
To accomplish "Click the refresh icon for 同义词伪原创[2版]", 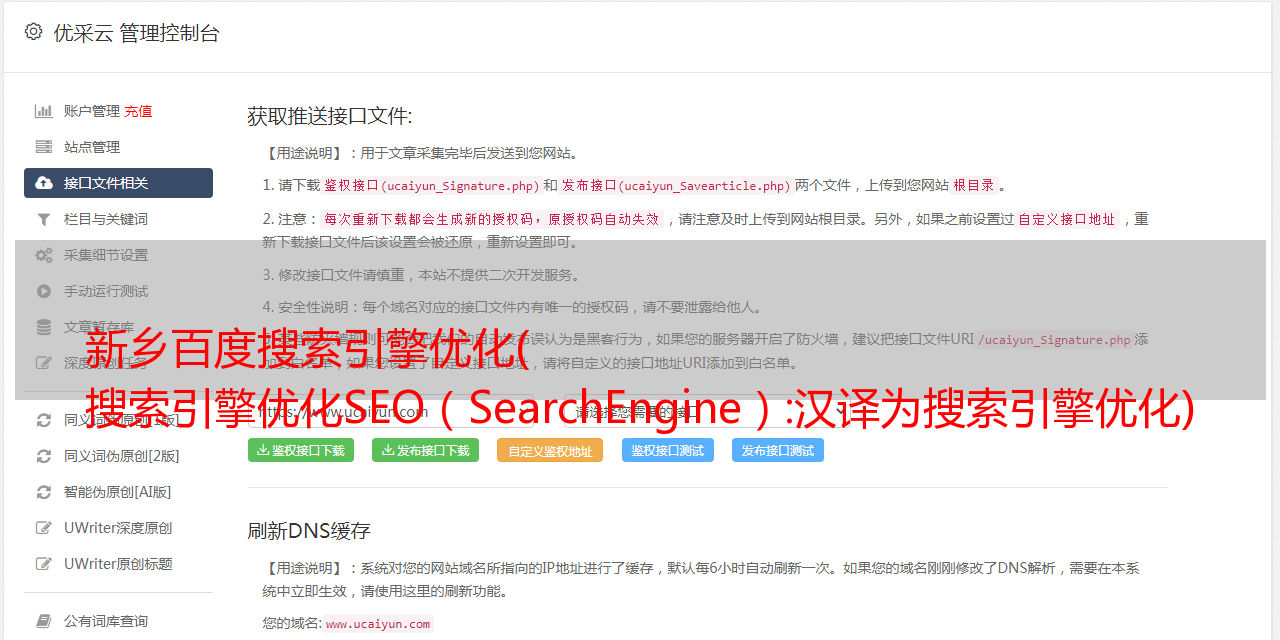I will coord(44,456).
